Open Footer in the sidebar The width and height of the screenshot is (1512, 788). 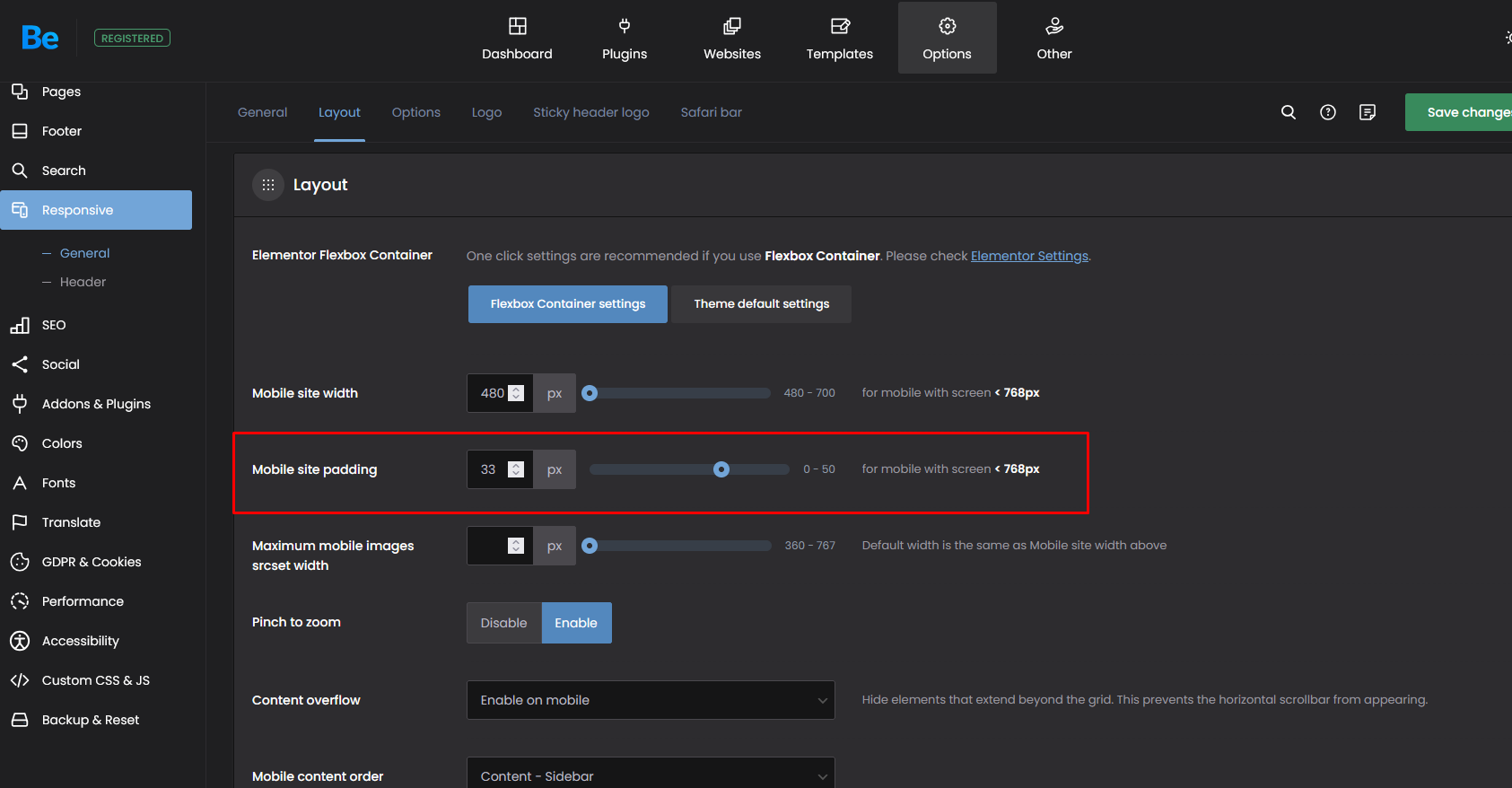coord(96,131)
